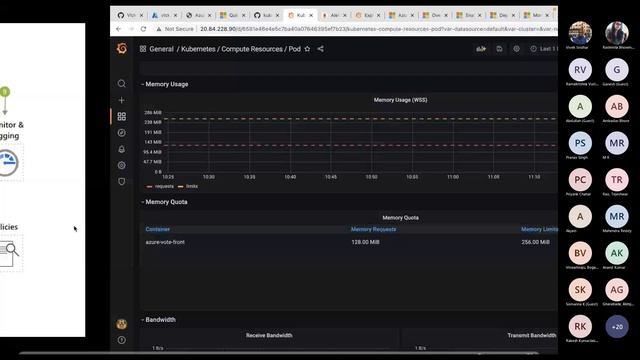The width and height of the screenshot is (640, 360).
Task: Click the G participant avatar
Action: click(x=617, y=70)
